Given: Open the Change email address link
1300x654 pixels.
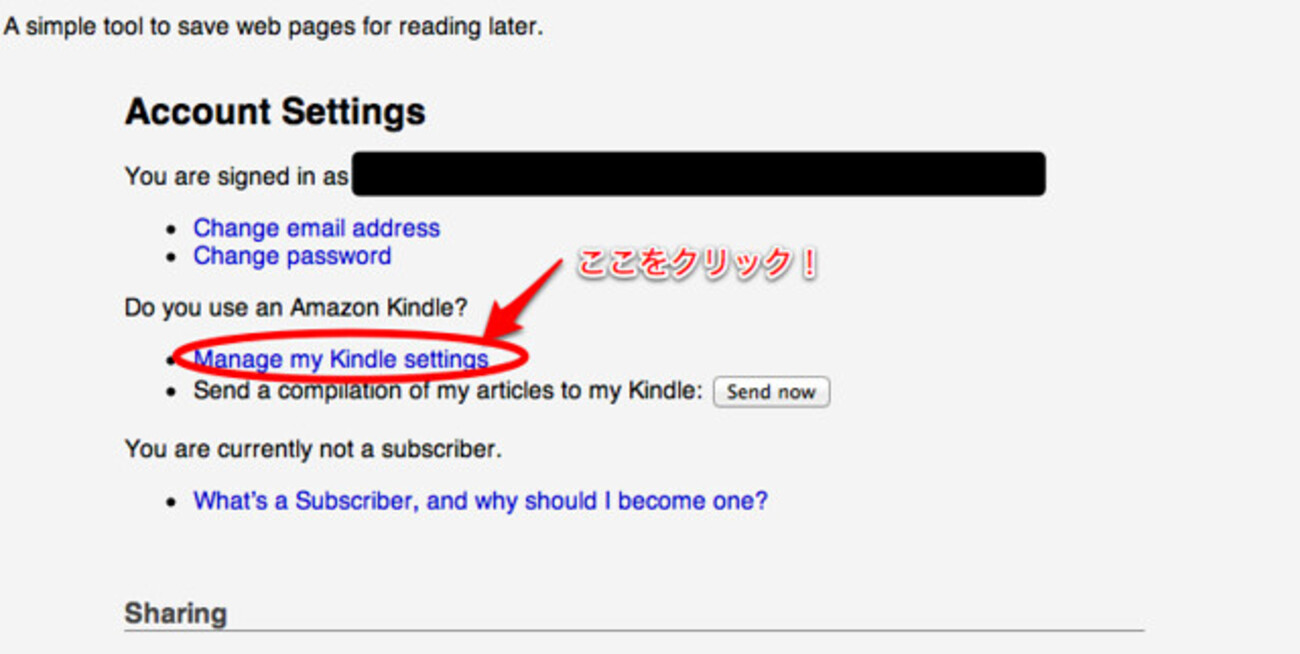Looking at the screenshot, I should [x=316, y=228].
